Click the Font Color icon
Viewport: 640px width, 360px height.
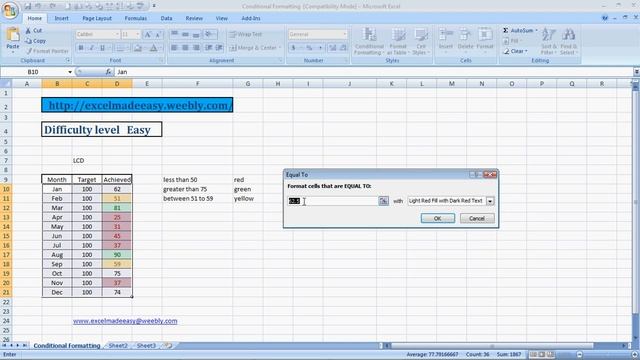tap(153, 48)
